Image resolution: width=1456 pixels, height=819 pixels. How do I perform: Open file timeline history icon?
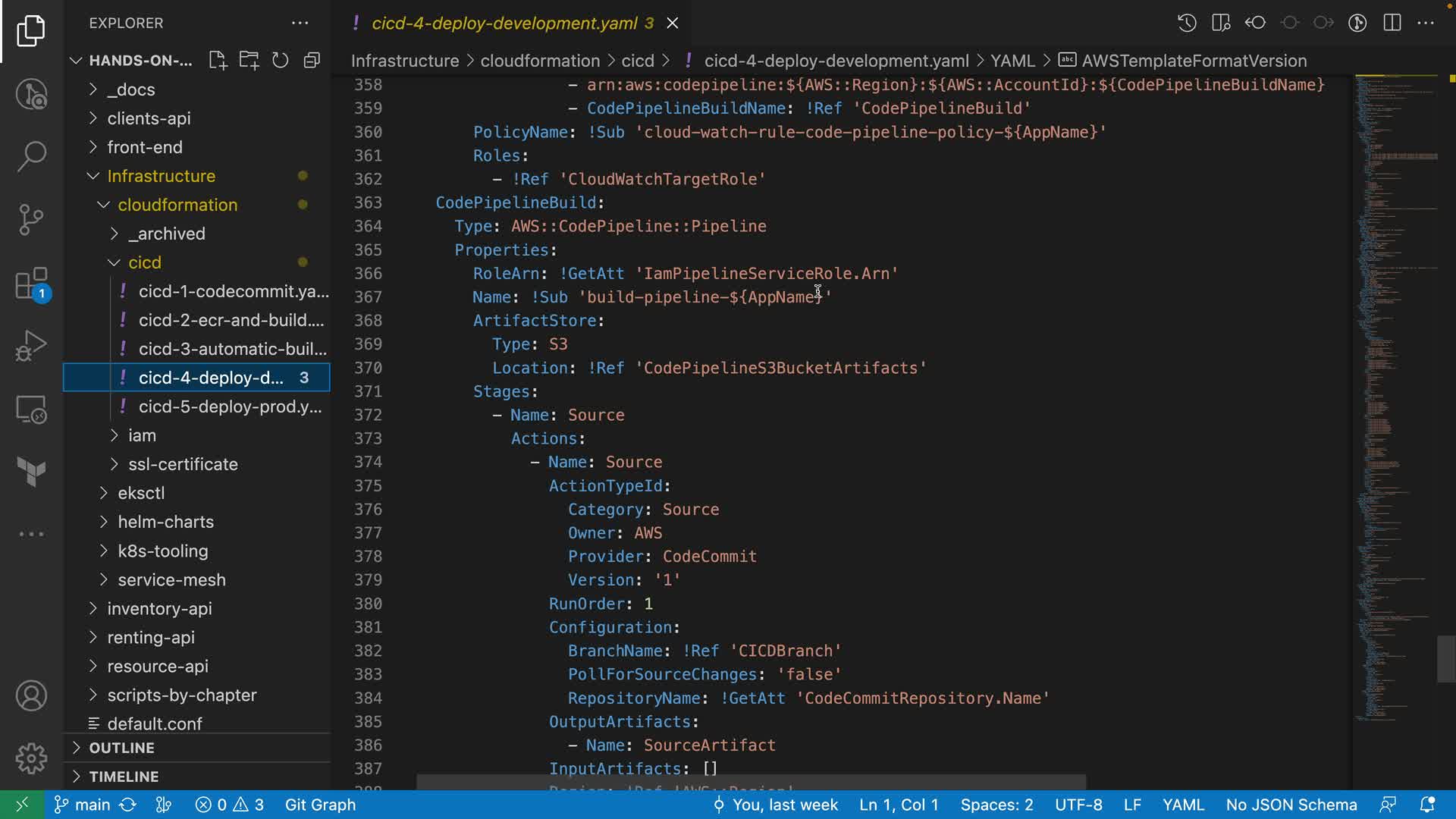coord(1187,23)
